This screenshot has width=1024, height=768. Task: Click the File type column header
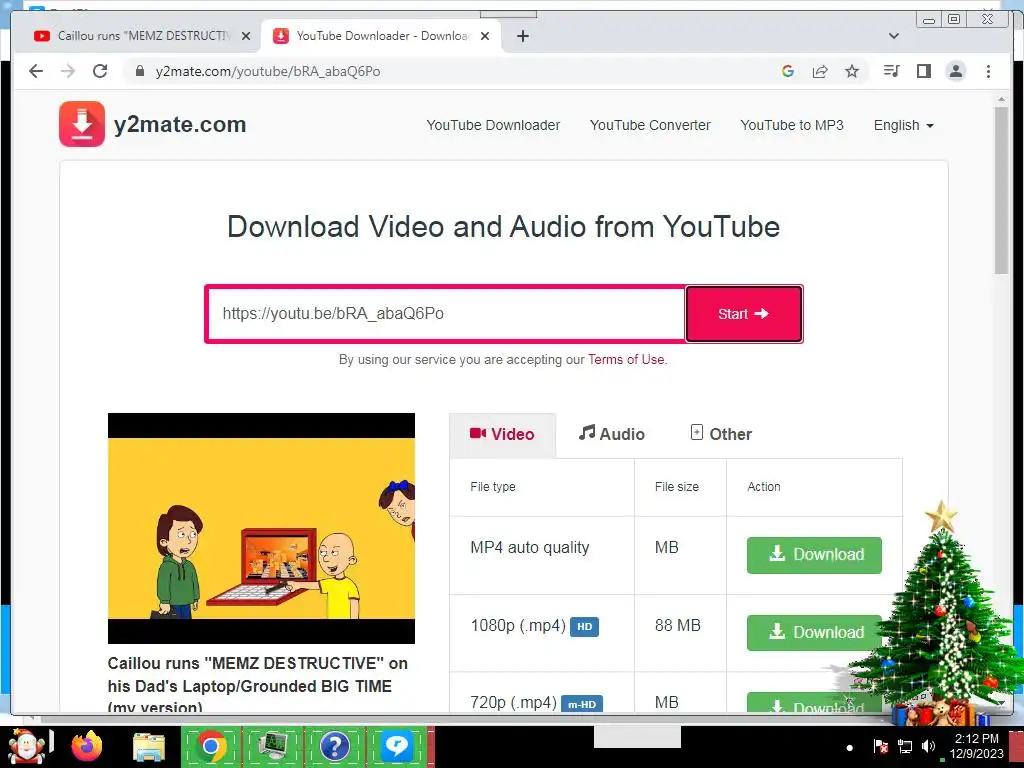(x=493, y=487)
